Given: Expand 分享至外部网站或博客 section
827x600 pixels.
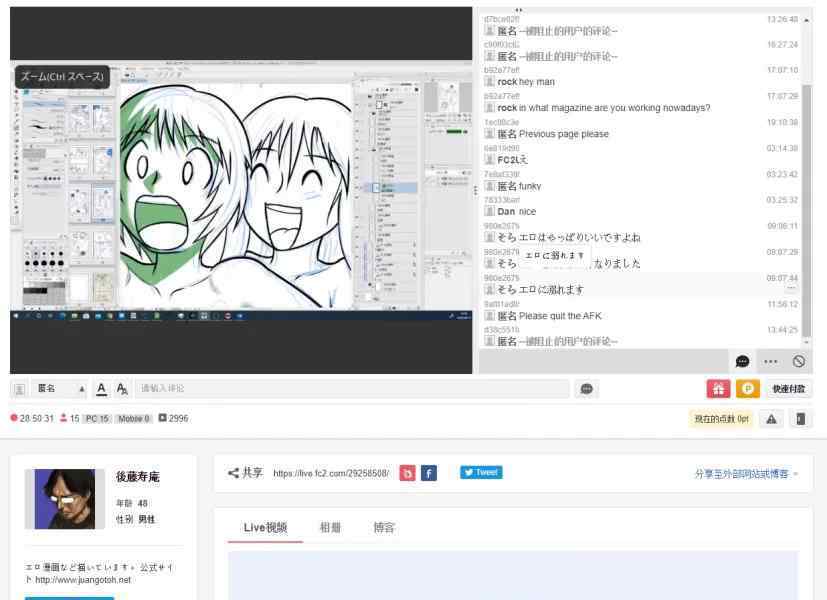Looking at the screenshot, I should point(746,473).
